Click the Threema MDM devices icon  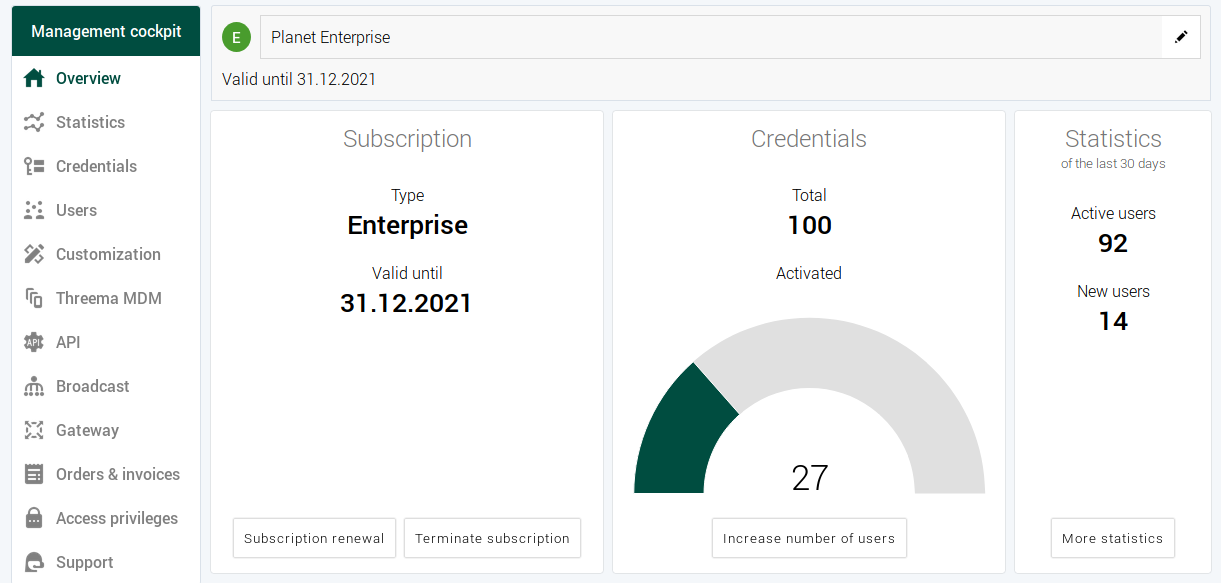pyautogui.click(x=34, y=298)
